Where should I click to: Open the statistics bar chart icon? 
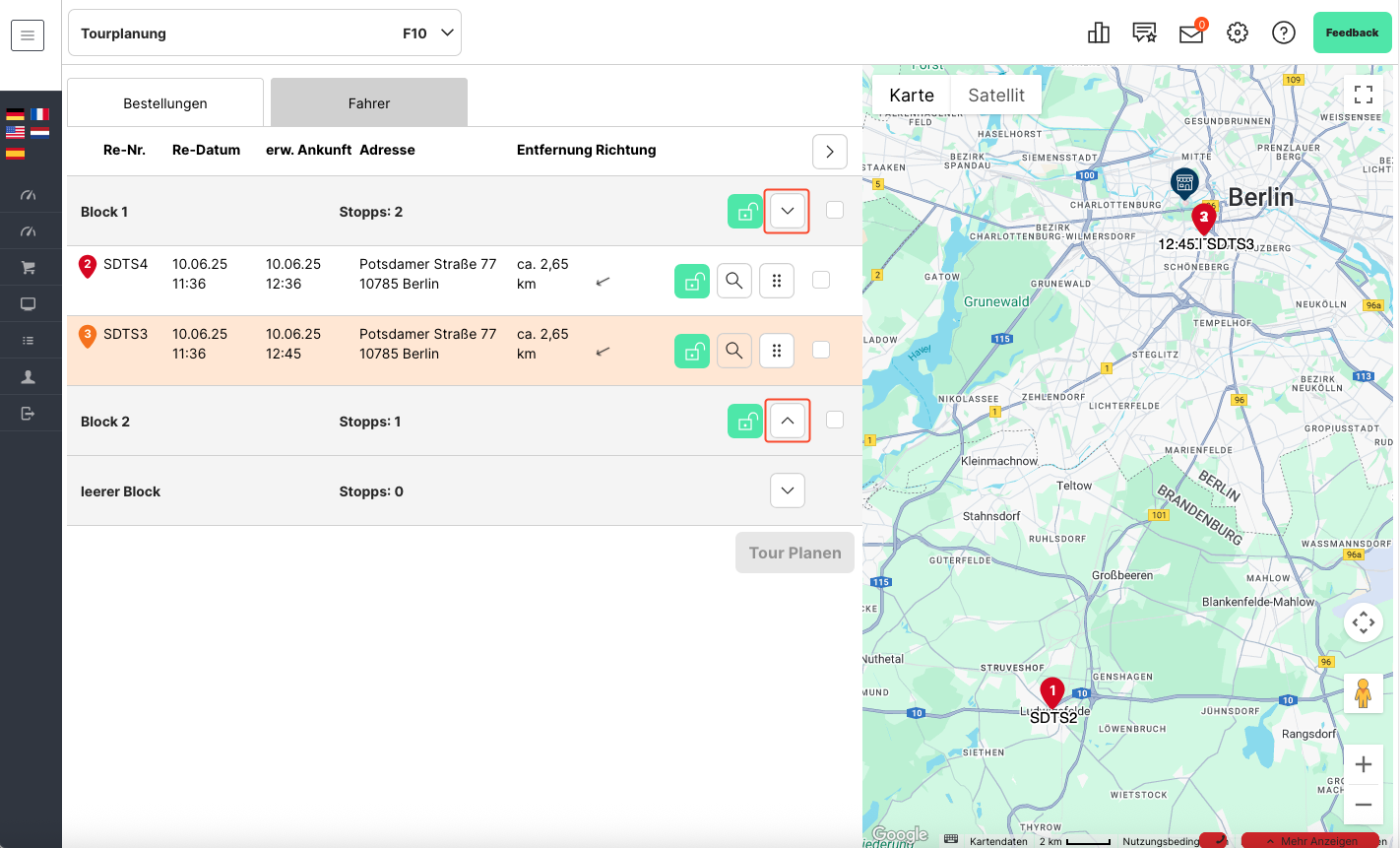click(1099, 33)
